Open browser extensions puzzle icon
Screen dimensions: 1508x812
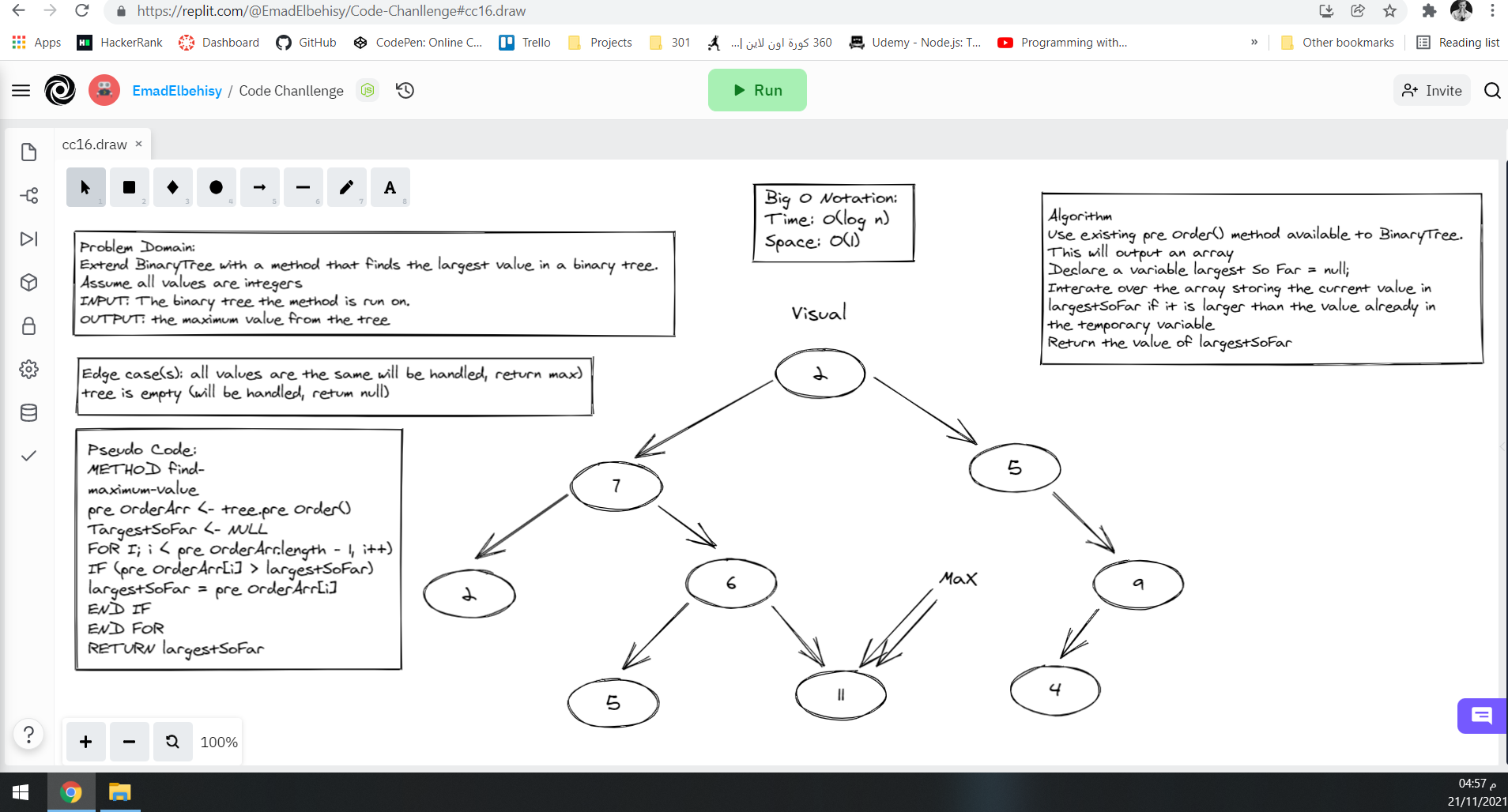(x=1429, y=11)
